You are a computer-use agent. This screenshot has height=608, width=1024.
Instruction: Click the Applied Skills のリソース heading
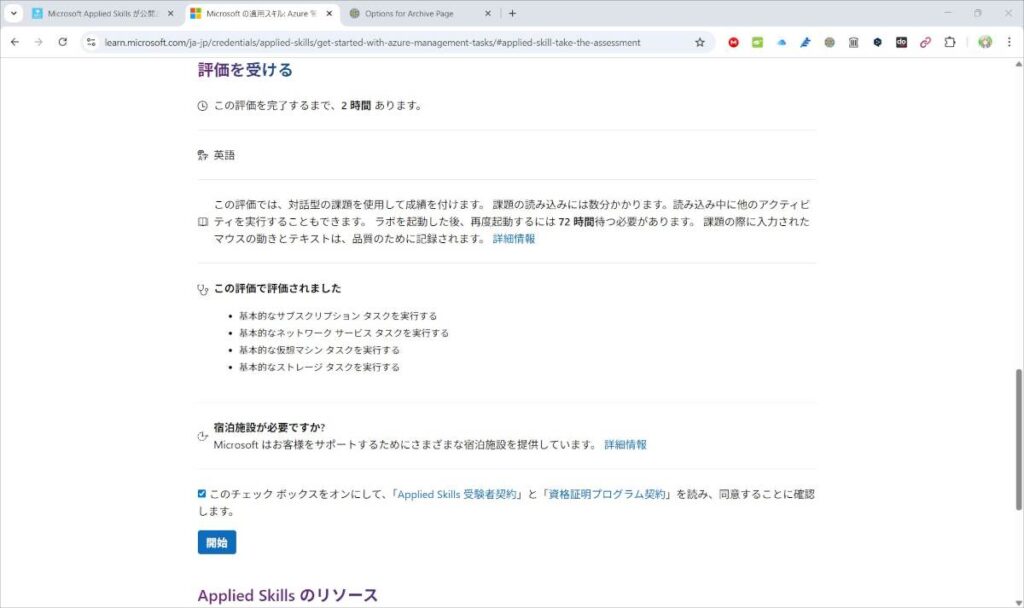click(x=288, y=596)
